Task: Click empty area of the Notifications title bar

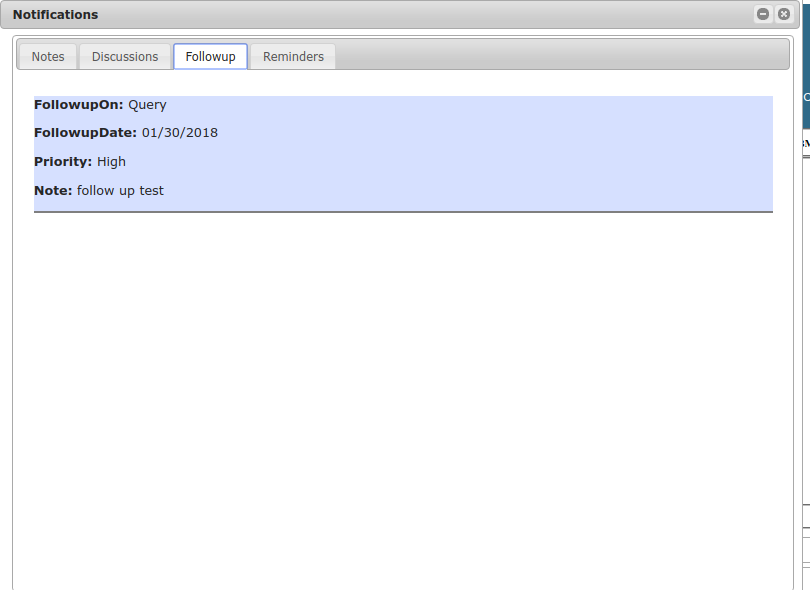Action: (400, 15)
